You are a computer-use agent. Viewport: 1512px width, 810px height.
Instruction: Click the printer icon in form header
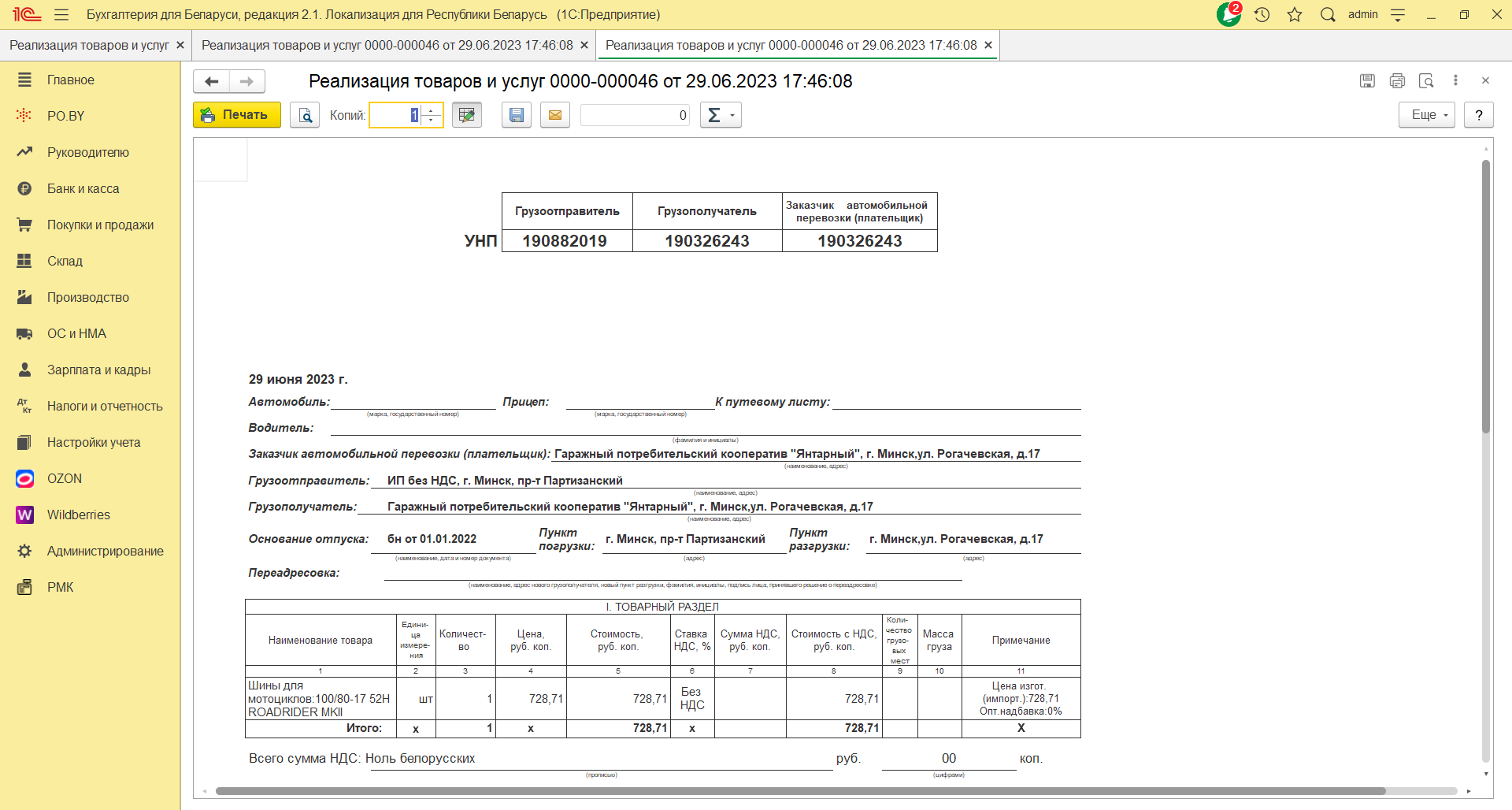[x=1397, y=80]
